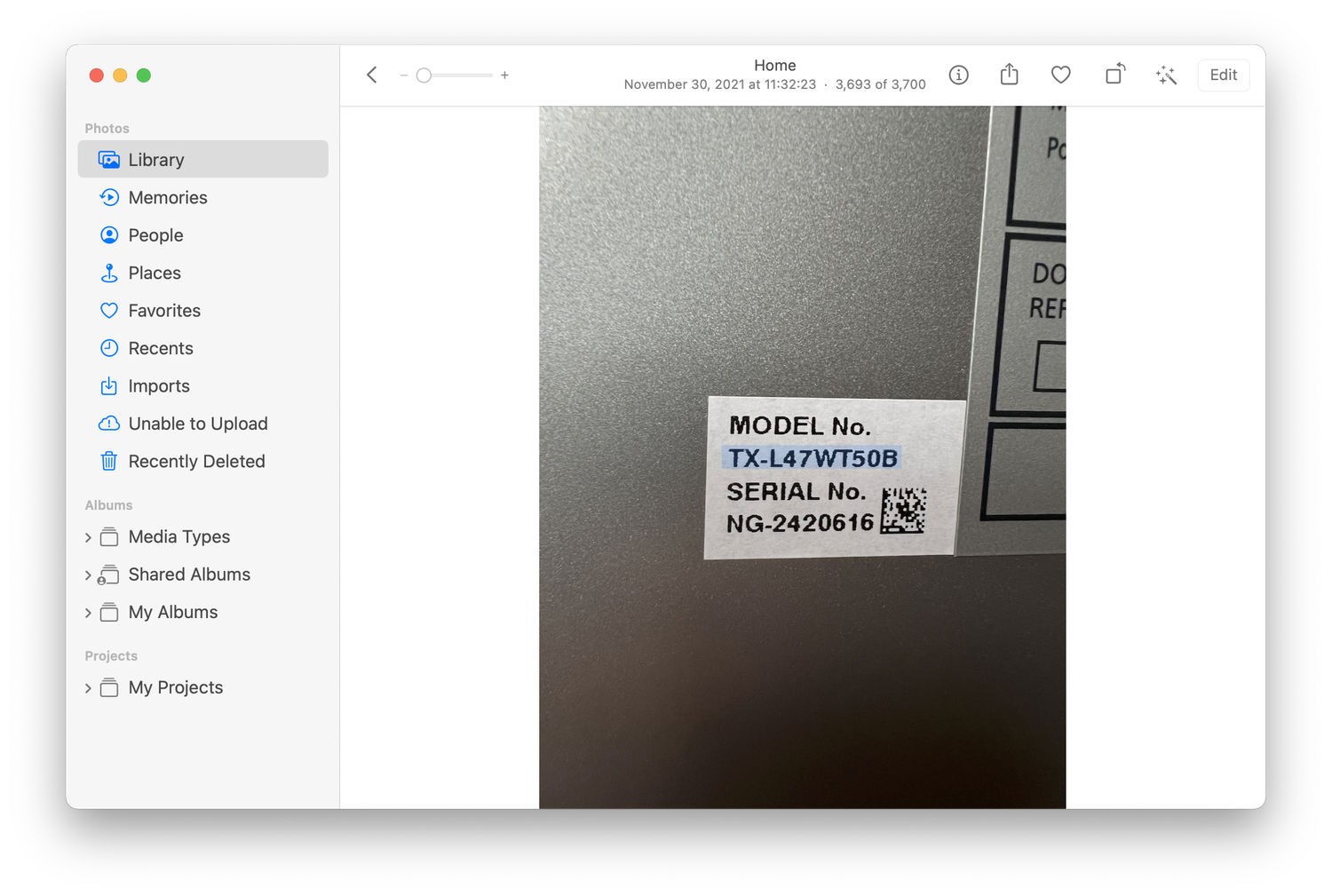Viewport: 1332px width, 896px height.
Task: Expand the My Projects group
Action: [88, 688]
